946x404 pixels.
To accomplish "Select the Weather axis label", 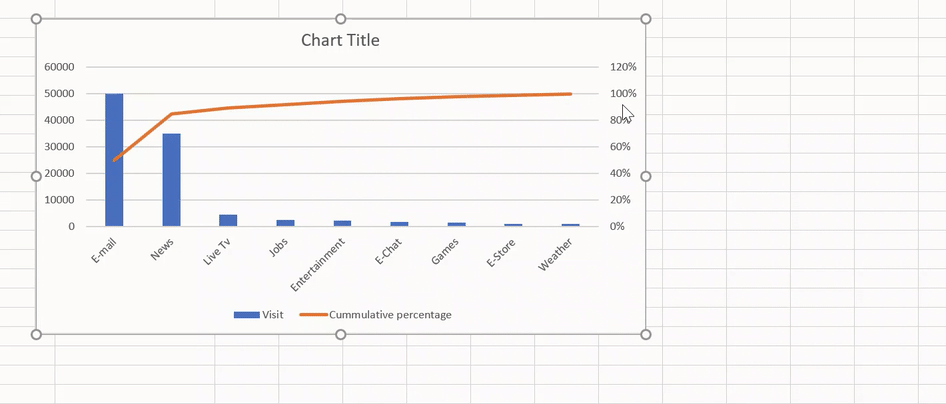I will coord(556,256).
